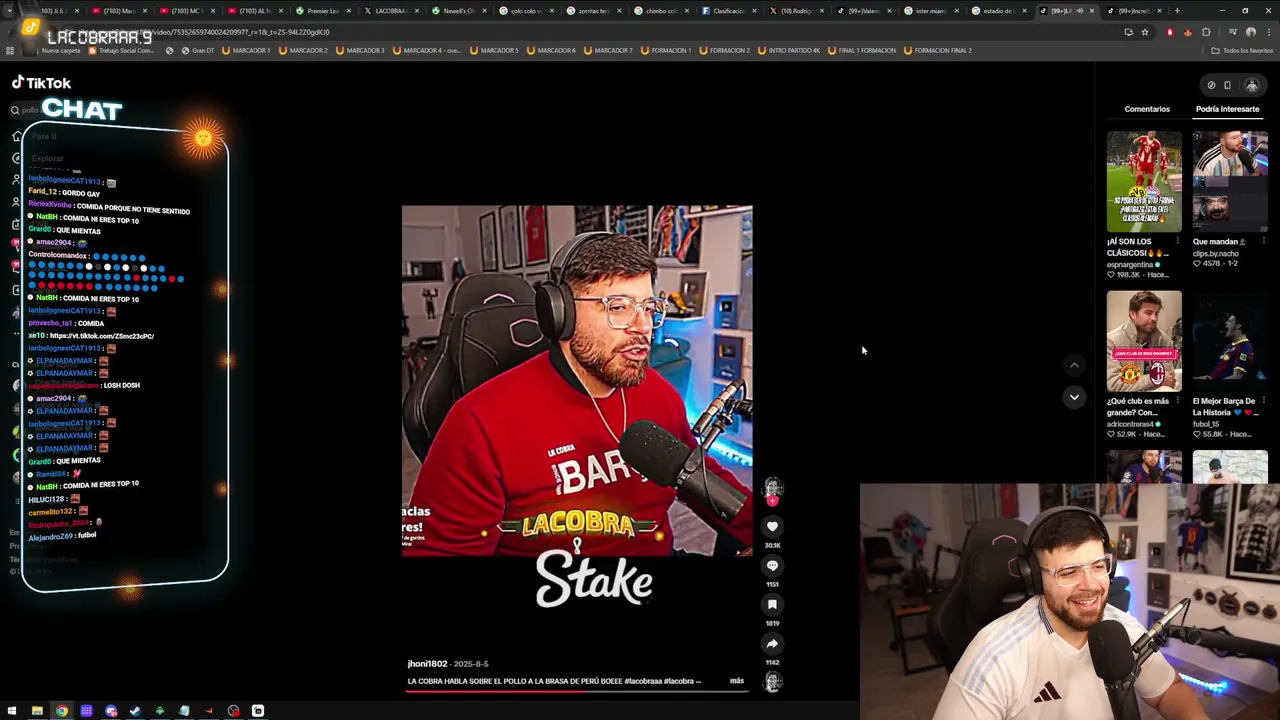Click the caption hashtag #lacobraaa
Image resolution: width=1280 pixels, height=720 pixels.
click(x=642, y=681)
